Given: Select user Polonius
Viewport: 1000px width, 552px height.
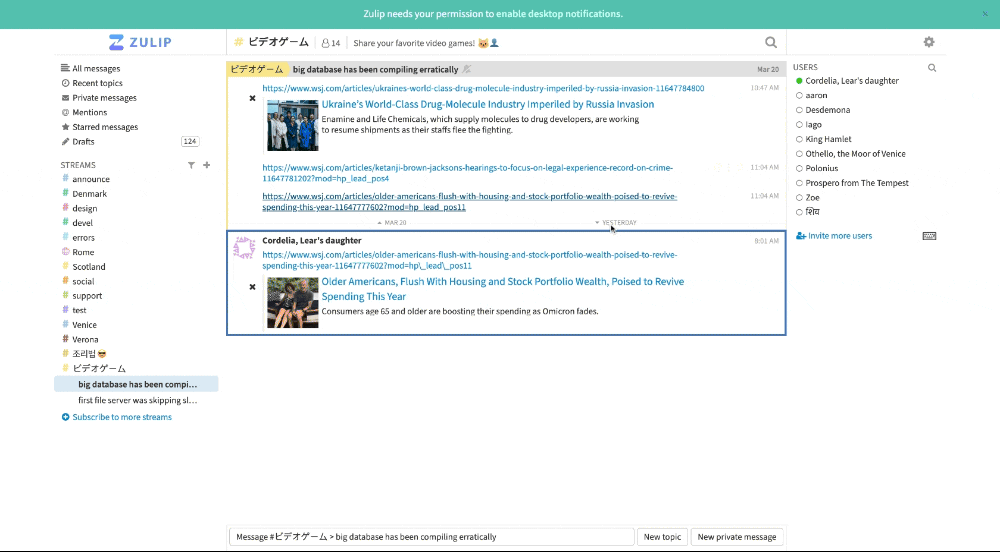Looking at the screenshot, I should (821, 168).
